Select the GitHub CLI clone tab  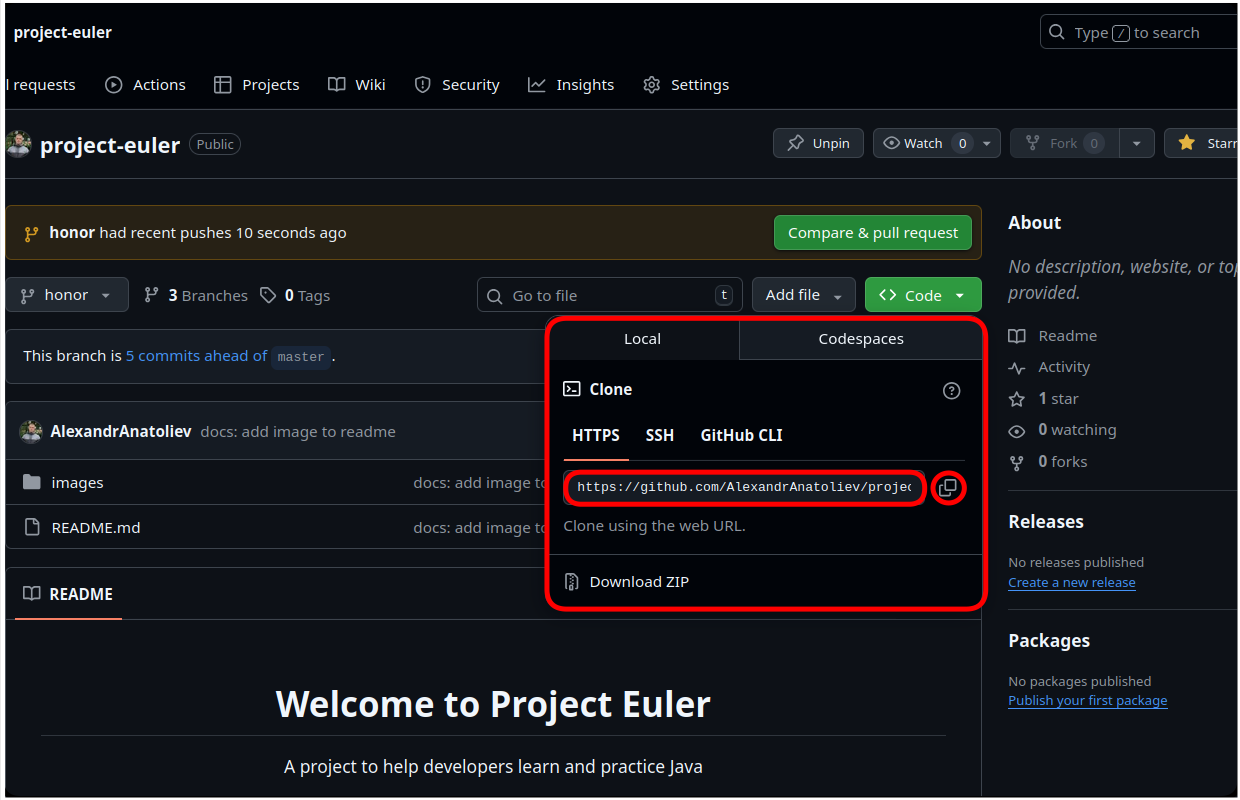point(741,436)
